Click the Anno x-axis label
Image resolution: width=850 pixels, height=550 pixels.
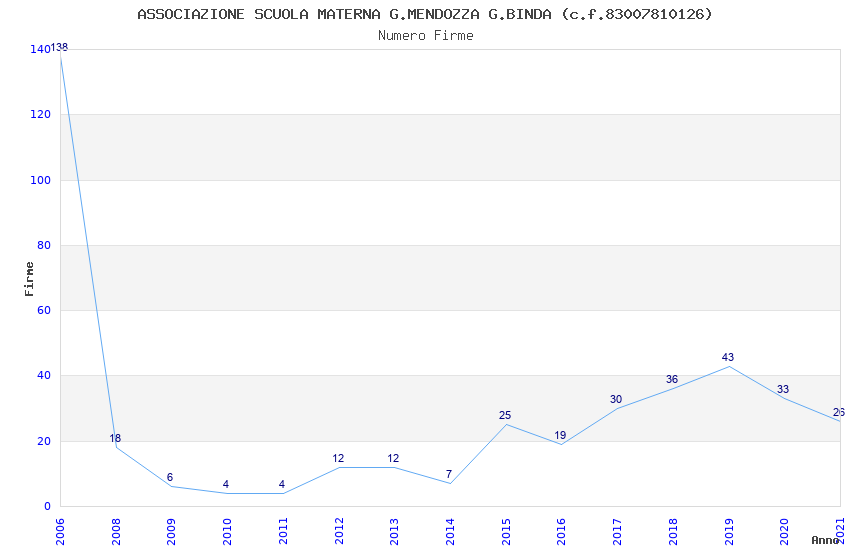click(825, 540)
